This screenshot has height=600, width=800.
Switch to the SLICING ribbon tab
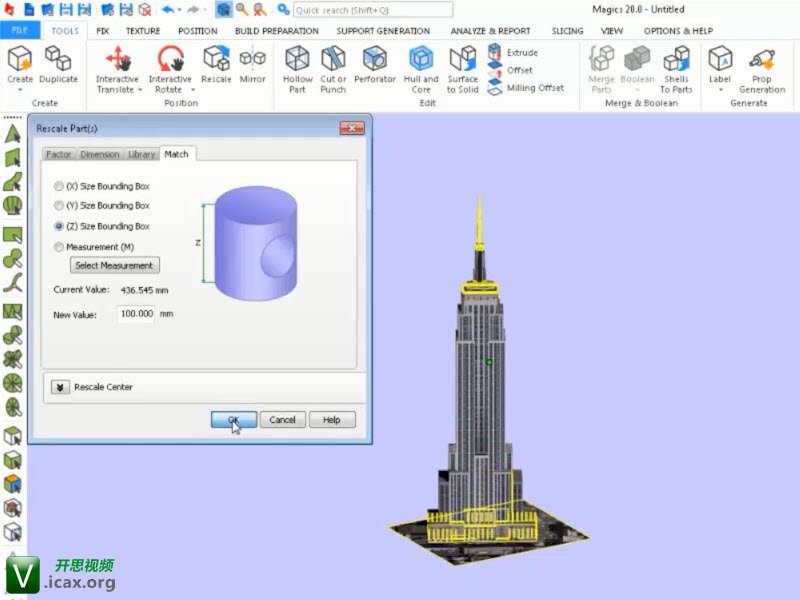point(567,31)
